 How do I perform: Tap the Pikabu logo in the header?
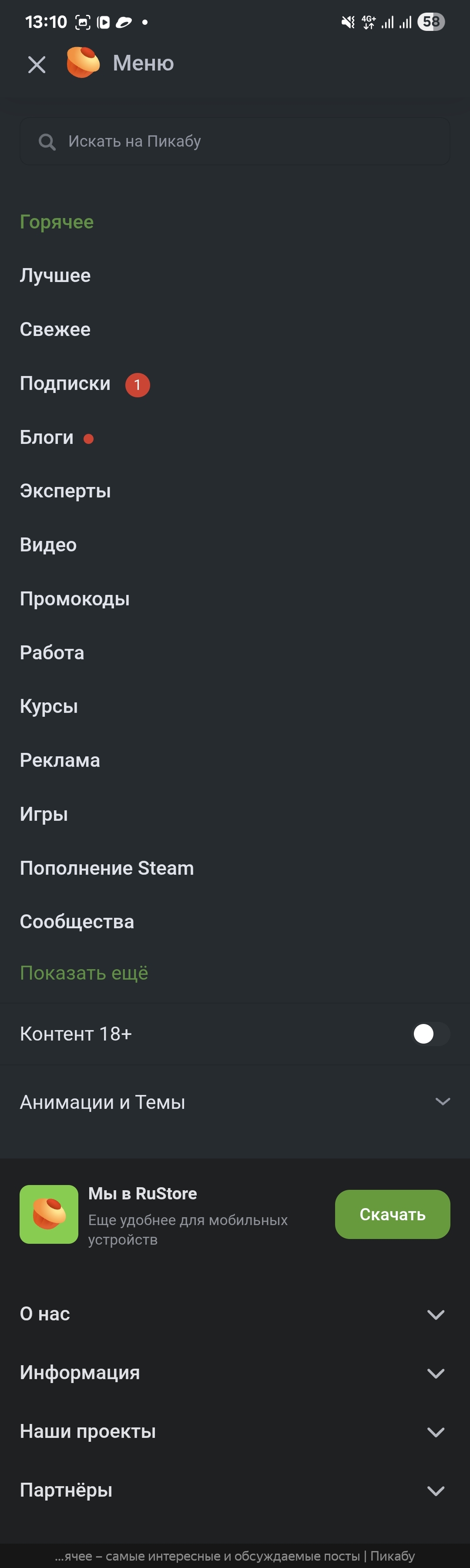click(83, 63)
